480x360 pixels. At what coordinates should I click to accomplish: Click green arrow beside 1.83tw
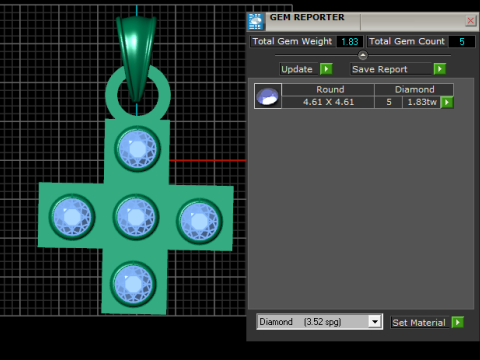(447, 102)
